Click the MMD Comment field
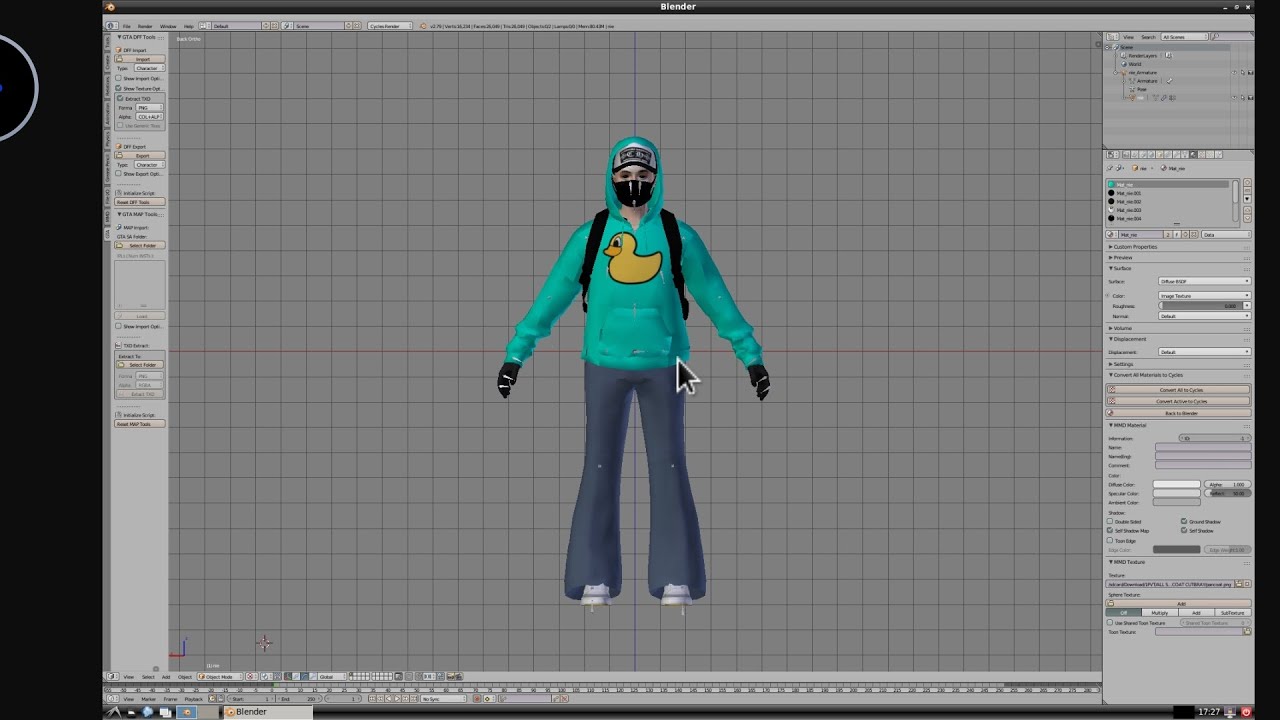This screenshot has width=1280, height=720. 1203,465
